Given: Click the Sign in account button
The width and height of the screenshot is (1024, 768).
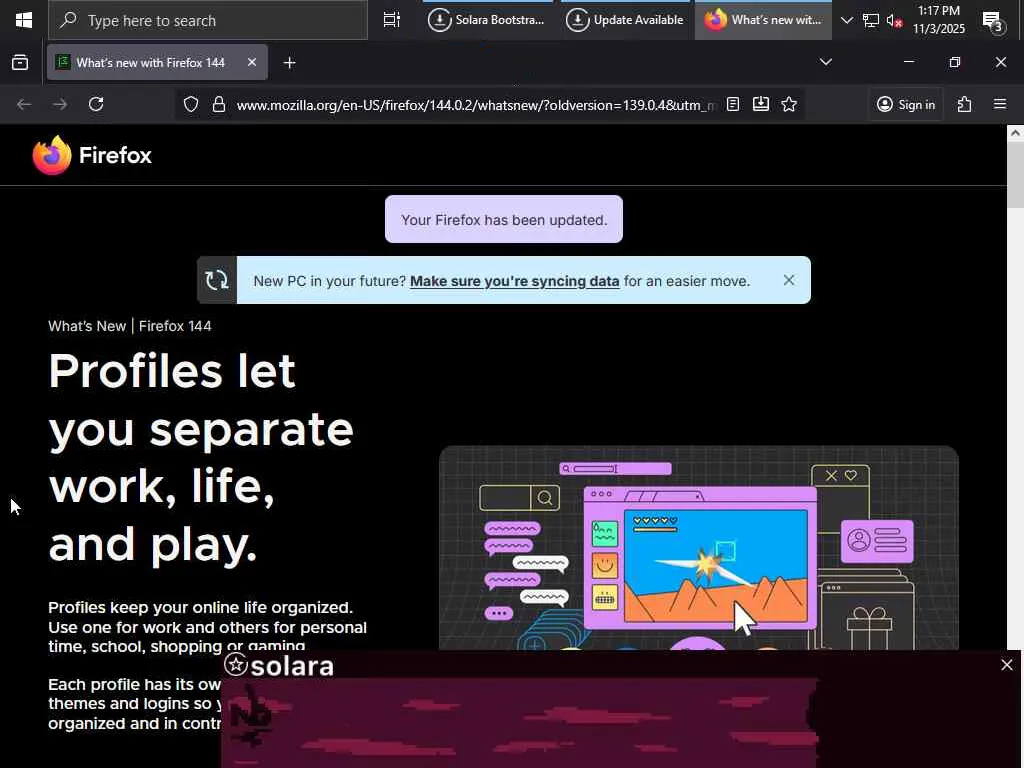Looking at the screenshot, I should [x=906, y=104].
